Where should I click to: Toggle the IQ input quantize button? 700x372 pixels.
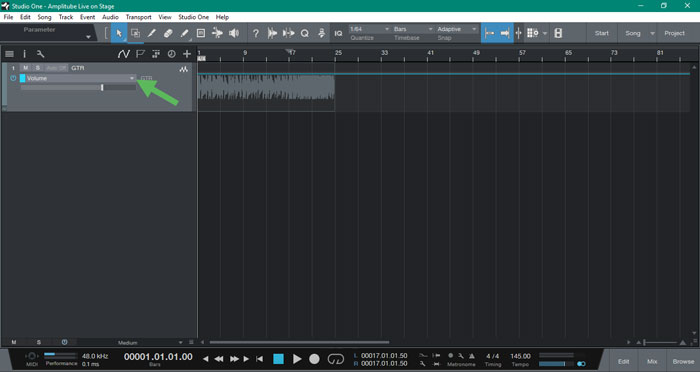338,33
